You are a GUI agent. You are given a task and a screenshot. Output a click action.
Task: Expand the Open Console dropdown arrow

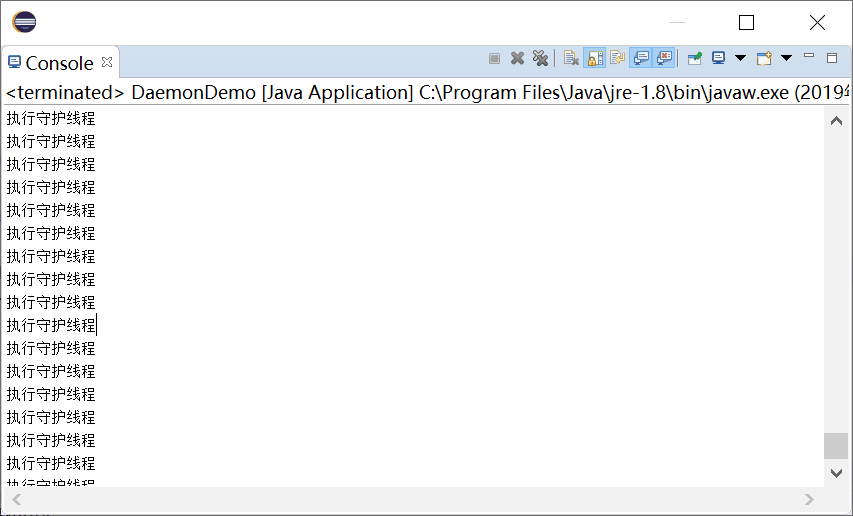(786, 58)
